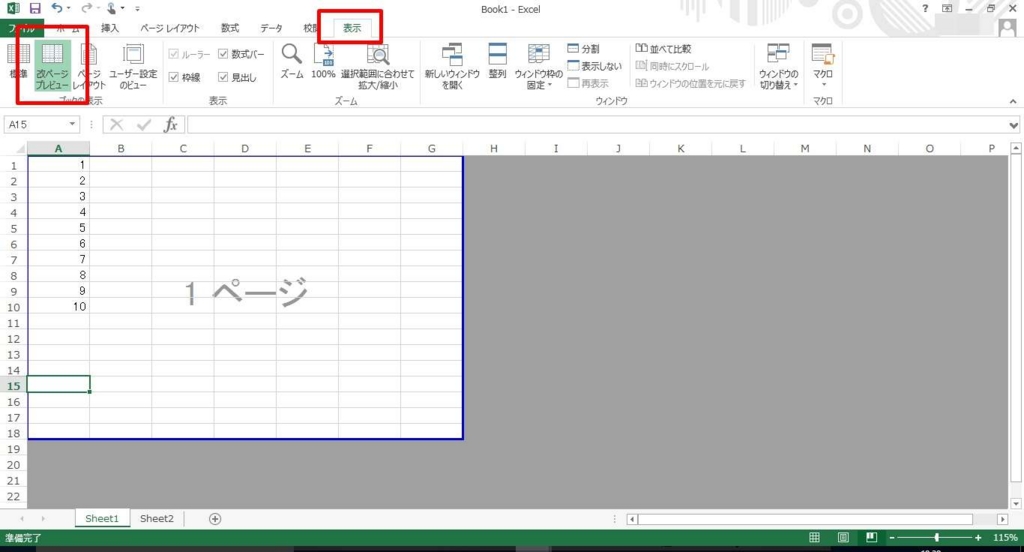Reset zoom to 100%
This screenshot has height=552, width=1024.
pos(323,61)
